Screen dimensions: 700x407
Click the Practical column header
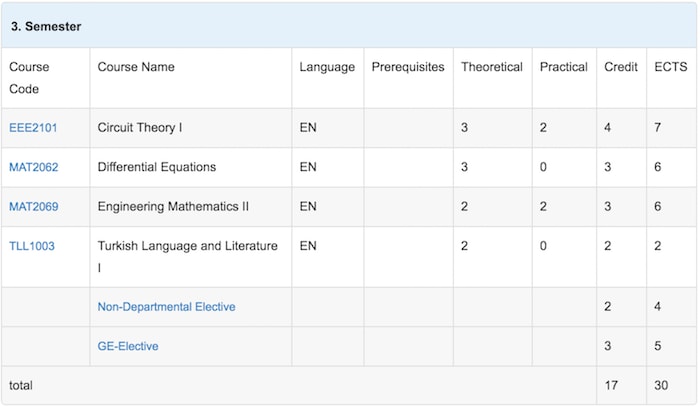(x=563, y=67)
